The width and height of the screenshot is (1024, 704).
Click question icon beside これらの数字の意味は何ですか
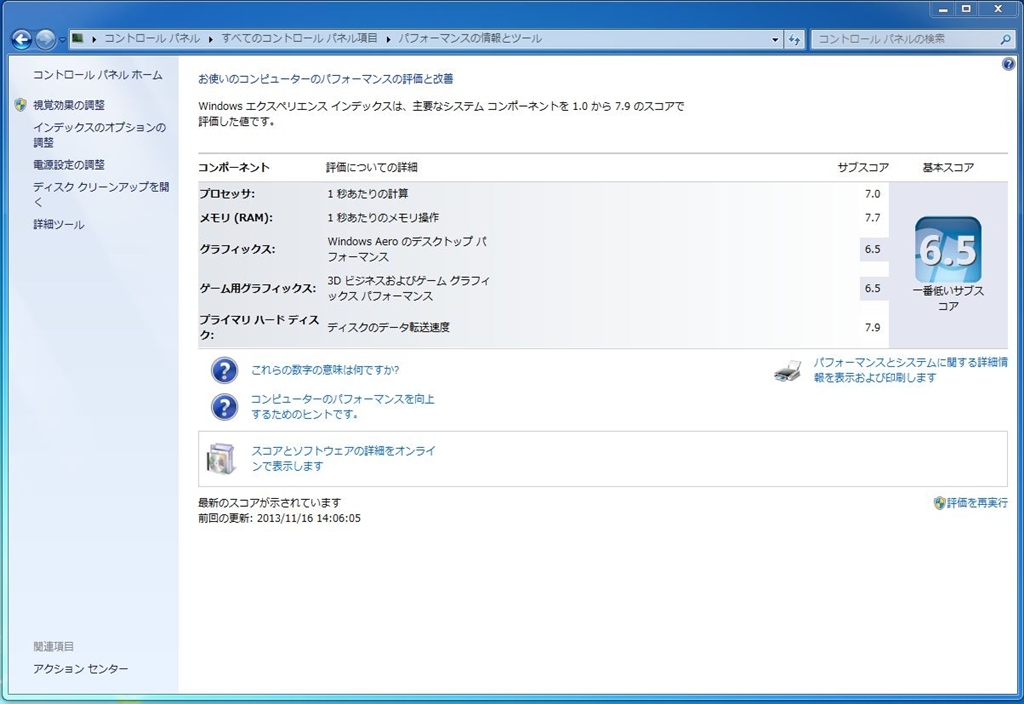point(224,370)
